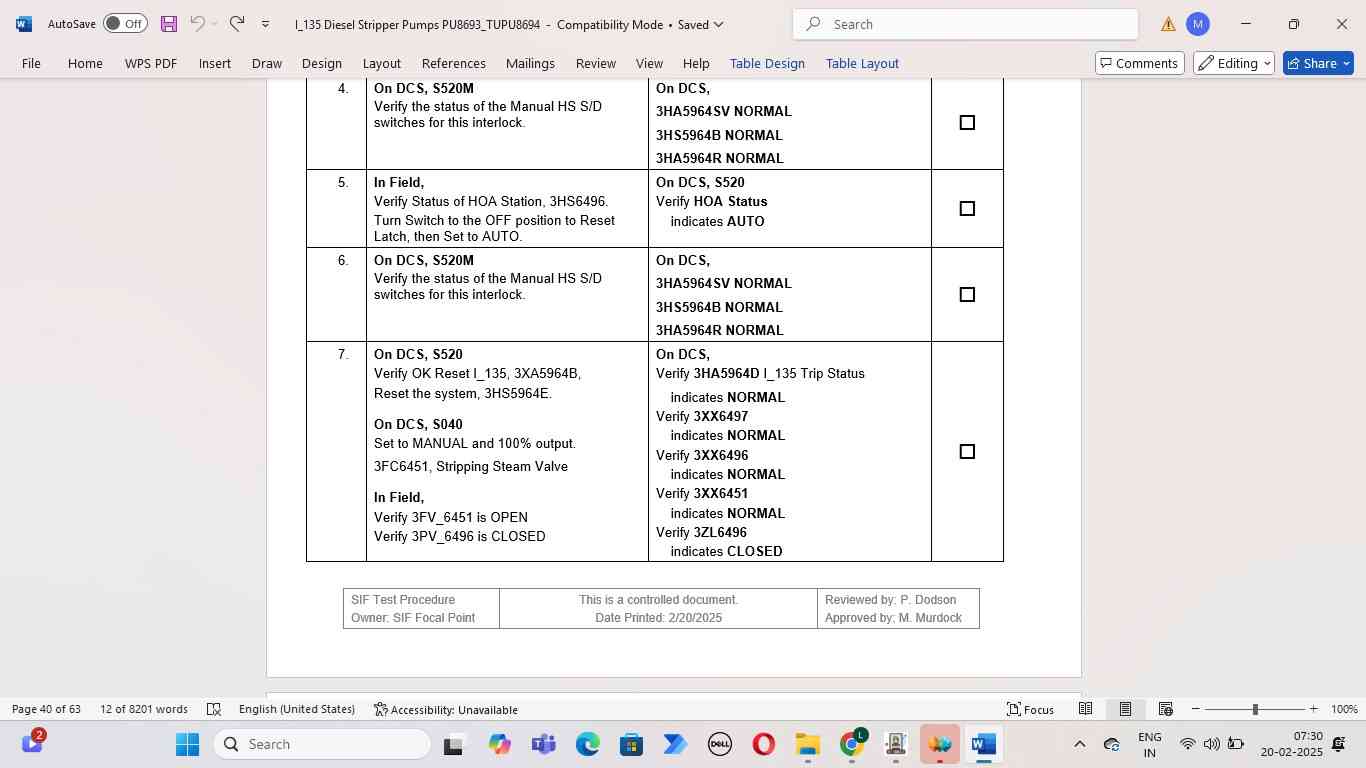The height and width of the screenshot is (768, 1366).
Task: Open Google Chrome from taskbar
Action: tap(851, 744)
